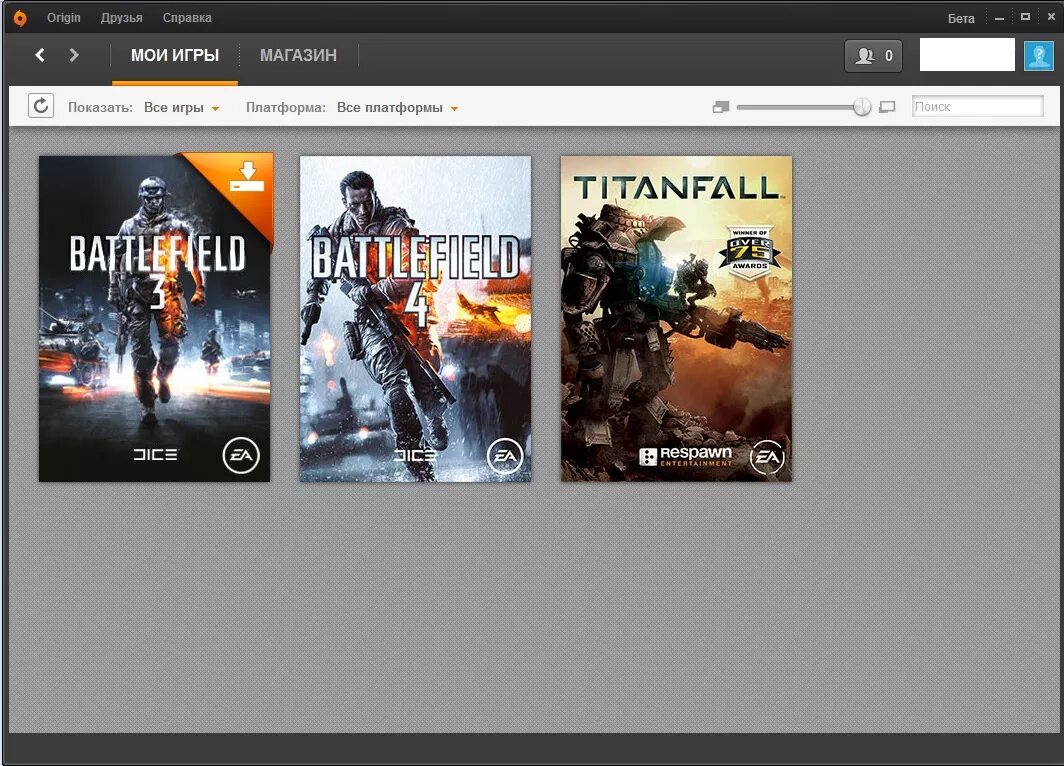Open the Друзья menu

[121, 18]
